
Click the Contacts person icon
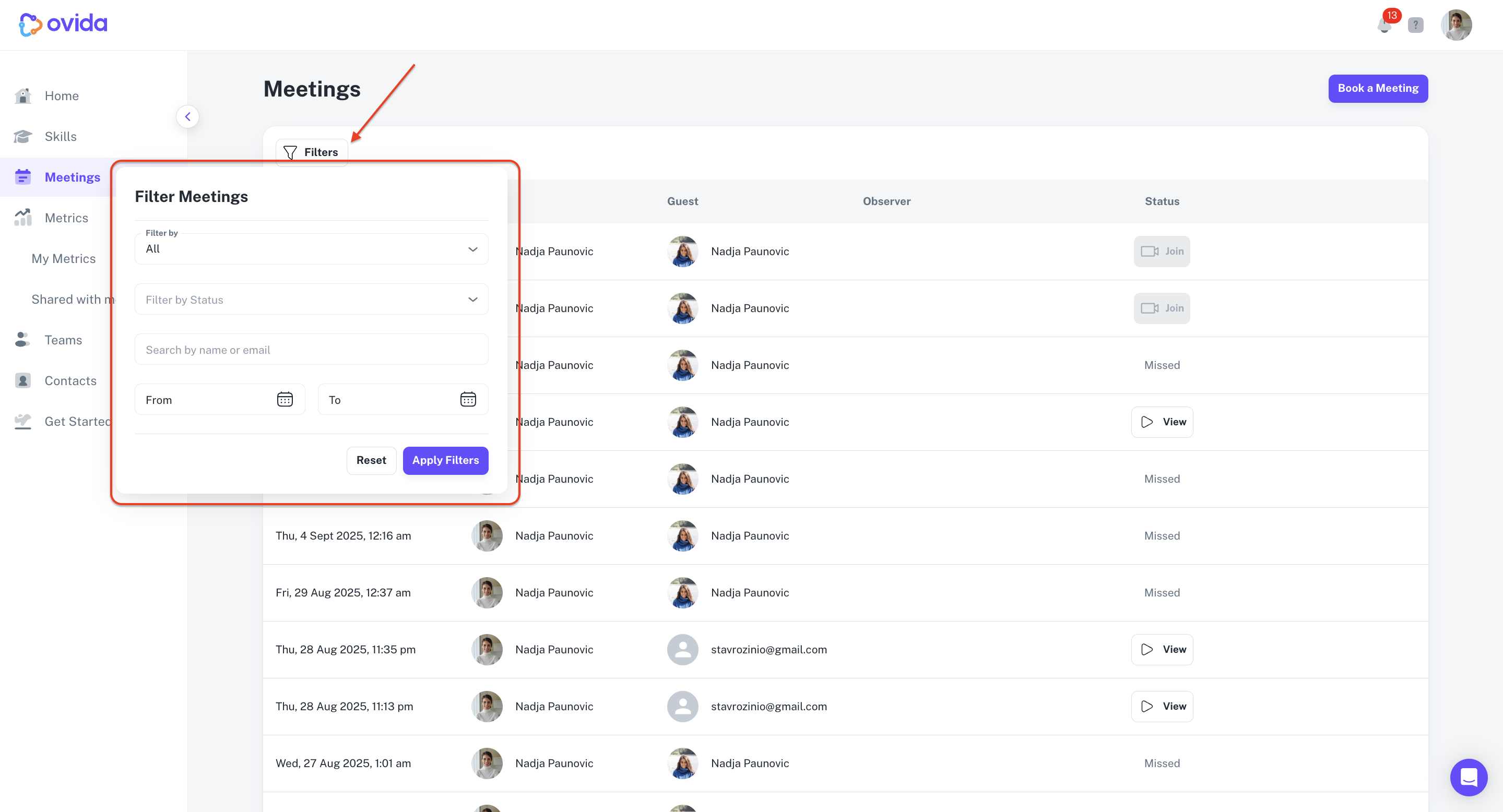[23, 380]
